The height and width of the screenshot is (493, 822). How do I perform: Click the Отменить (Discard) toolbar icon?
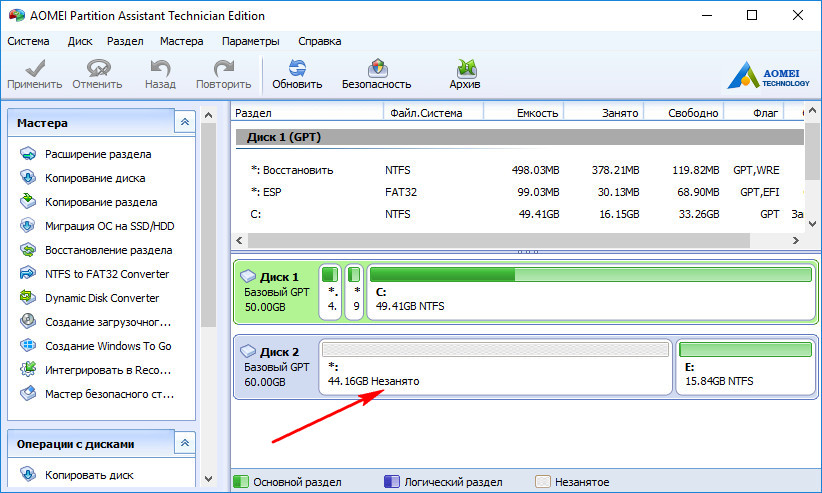(x=97, y=69)
